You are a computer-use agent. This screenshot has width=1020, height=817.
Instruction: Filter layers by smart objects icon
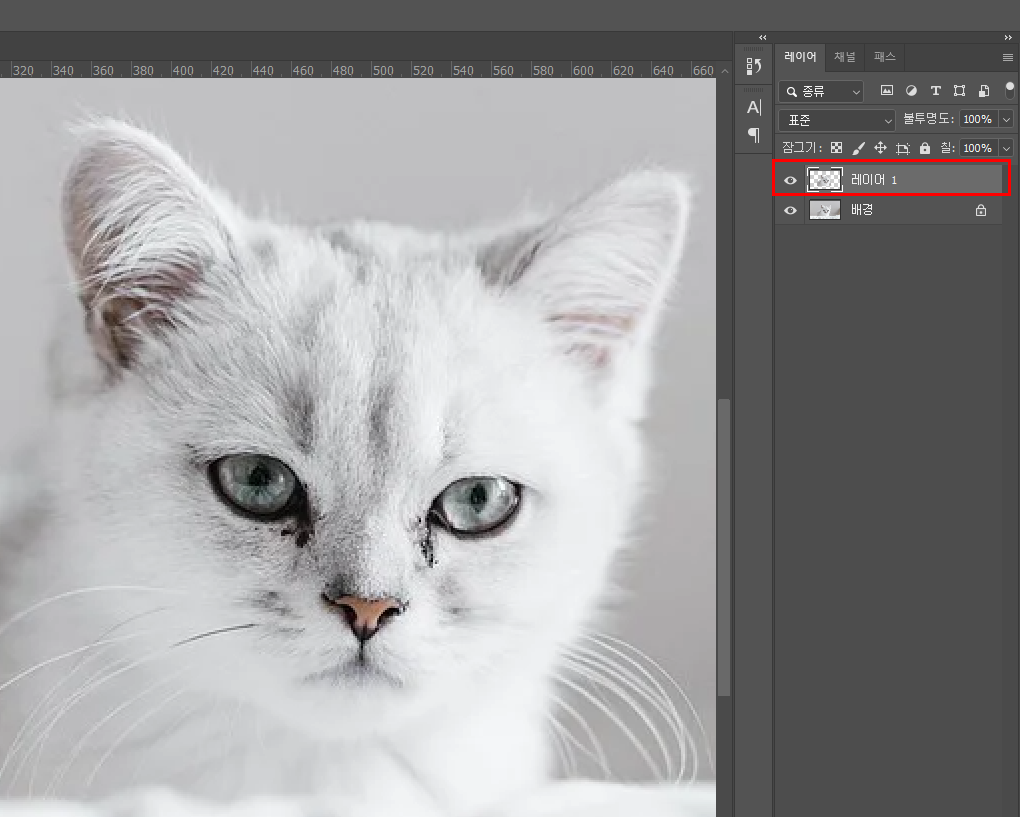pyautogui.click(x=984, y=91)
